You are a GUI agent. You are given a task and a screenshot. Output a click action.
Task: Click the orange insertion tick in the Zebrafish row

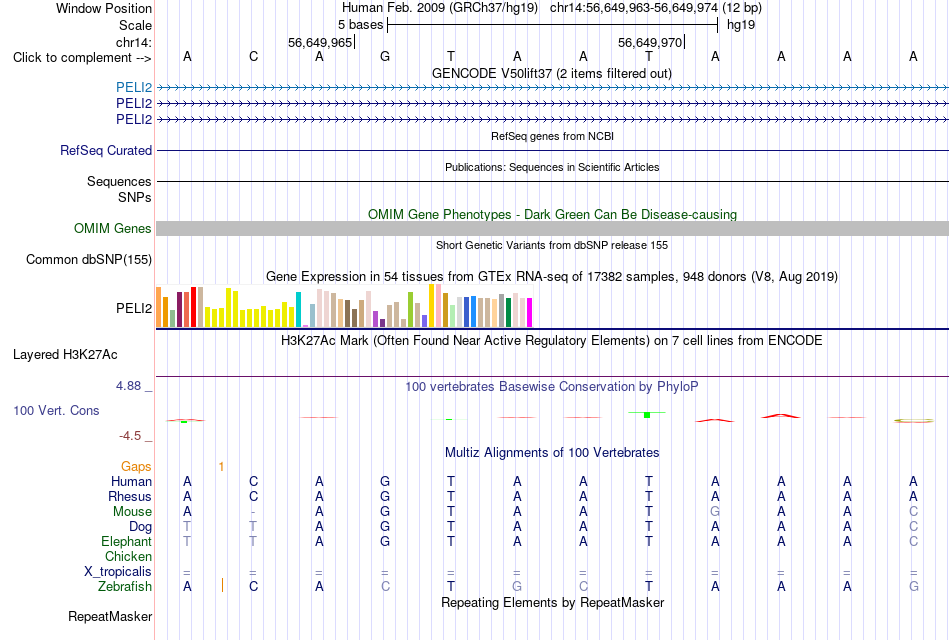[222, 585]
